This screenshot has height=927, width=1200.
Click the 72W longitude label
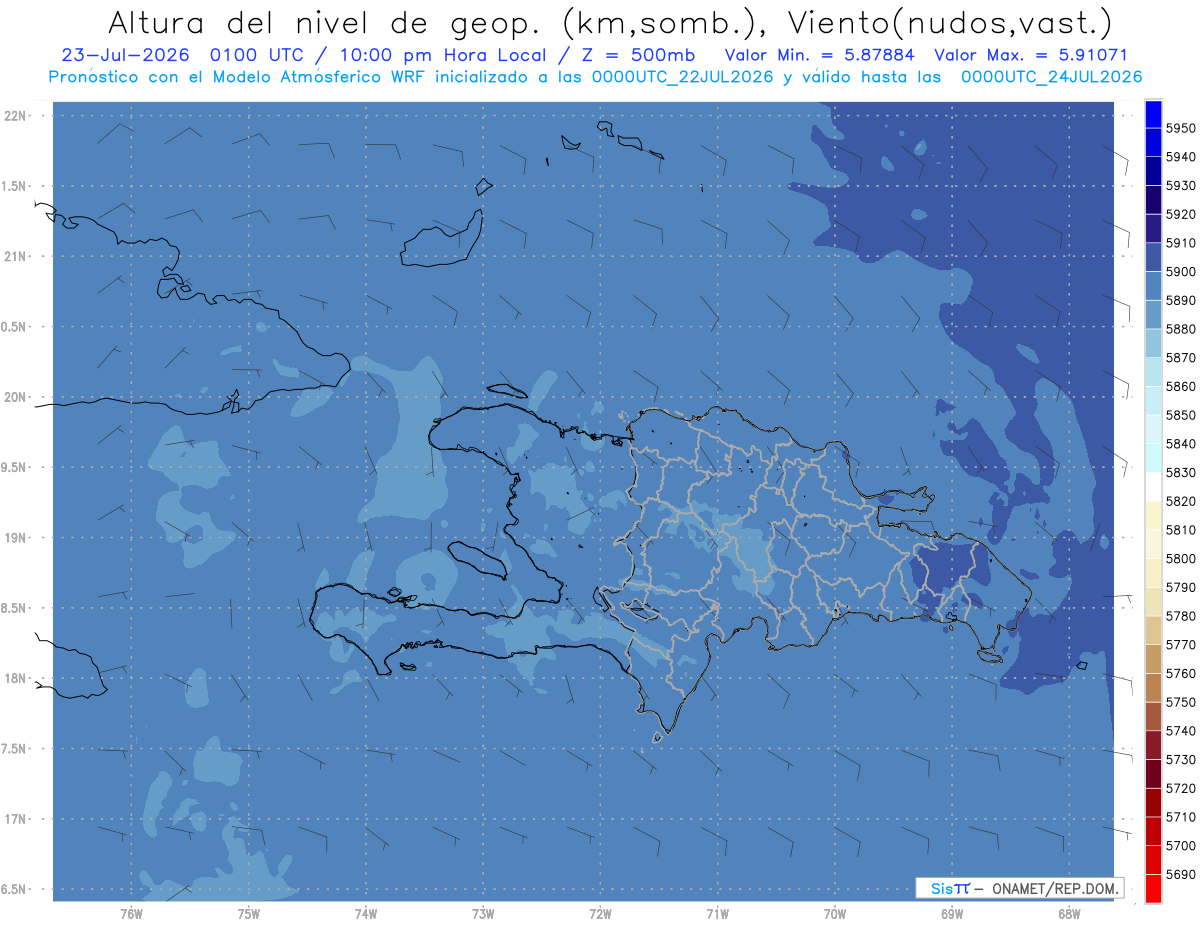(600, 914)
